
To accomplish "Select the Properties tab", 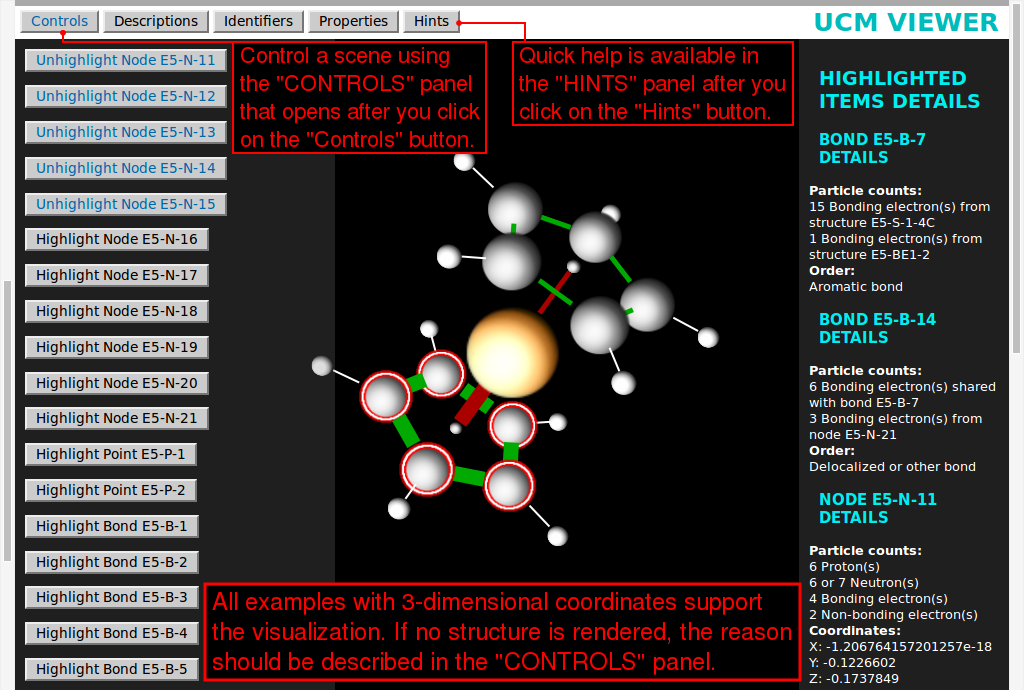I will coord(353,22).
